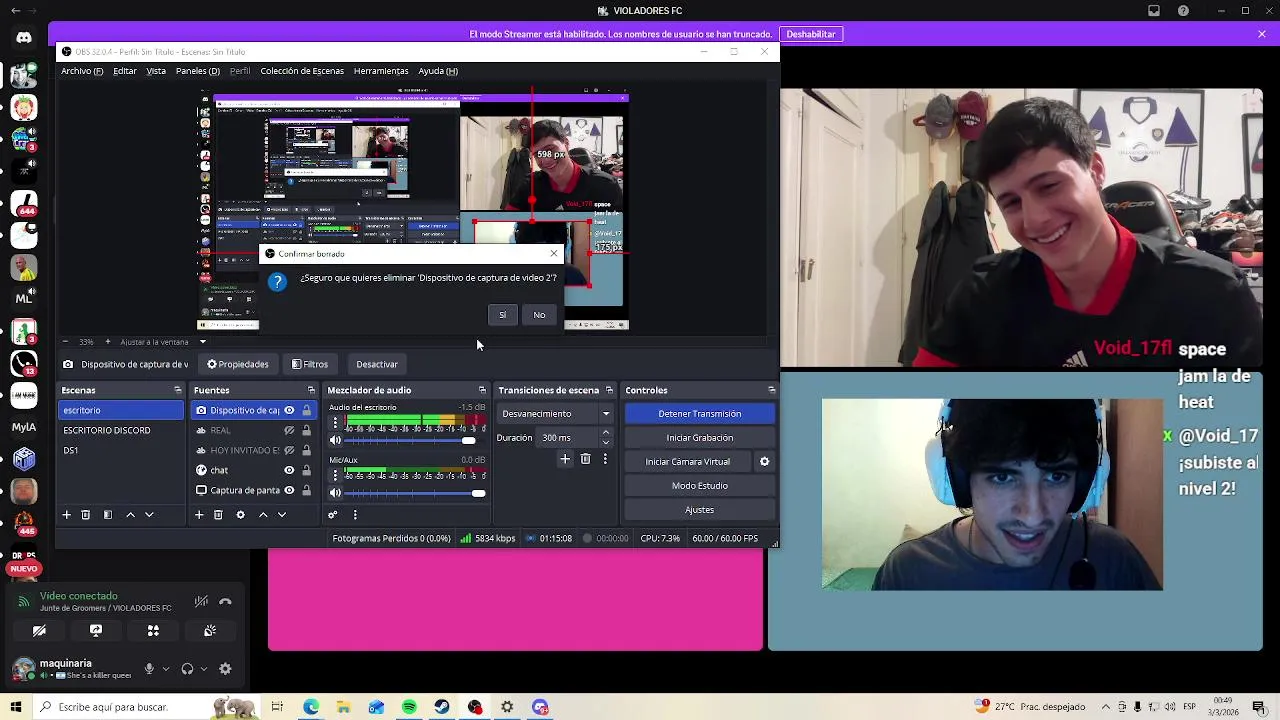
Task: Decrease transition duration stepper down
Action: (606, 442)
